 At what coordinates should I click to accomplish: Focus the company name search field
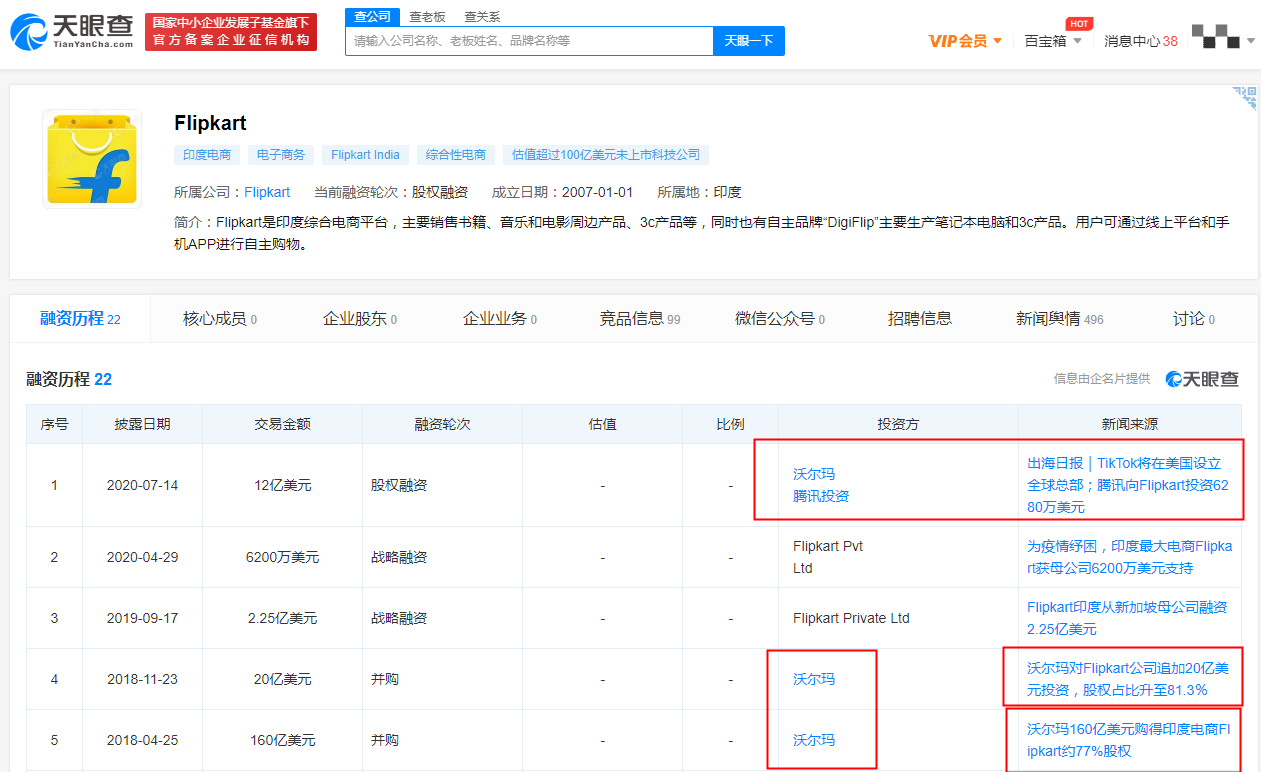pyautogui.click(x=529, y=41)
